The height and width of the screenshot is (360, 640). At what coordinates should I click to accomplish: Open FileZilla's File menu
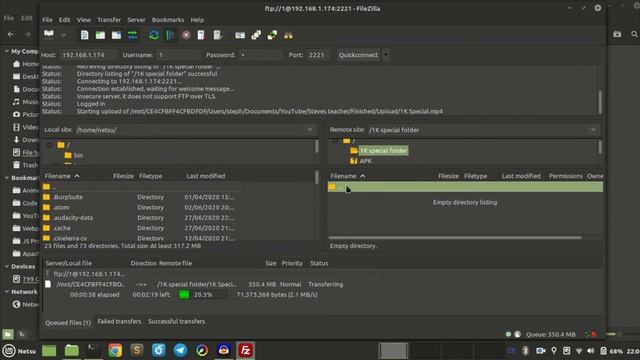[47, 20]
